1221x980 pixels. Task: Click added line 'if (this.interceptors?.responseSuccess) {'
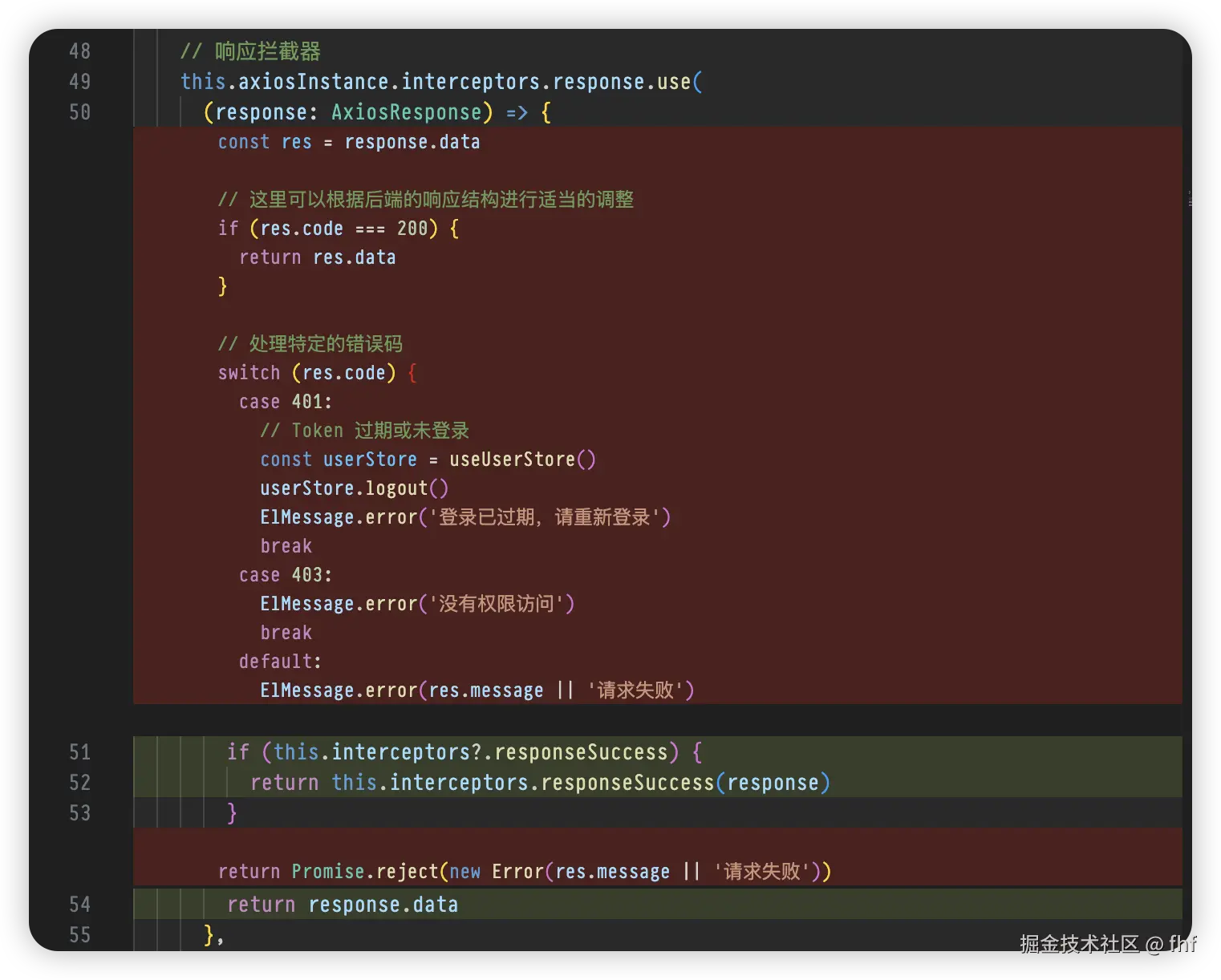pos(465,752)
